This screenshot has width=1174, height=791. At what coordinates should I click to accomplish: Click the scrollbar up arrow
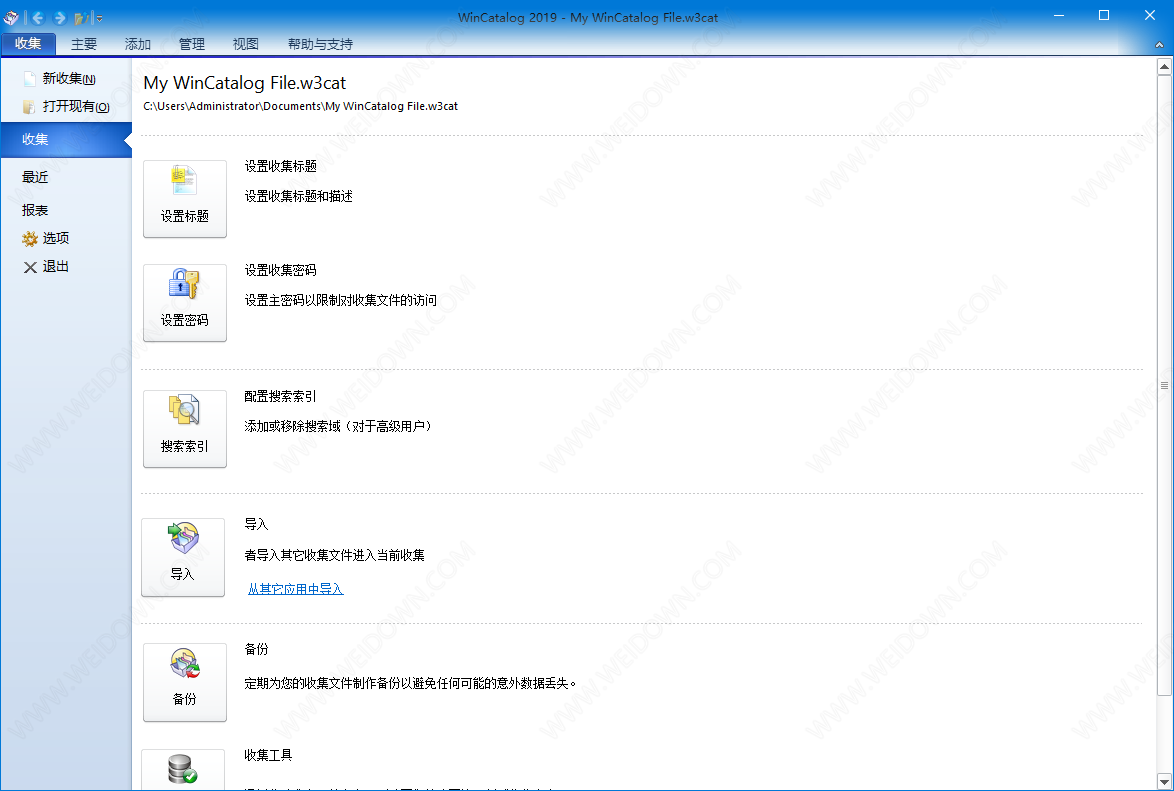1164,67
